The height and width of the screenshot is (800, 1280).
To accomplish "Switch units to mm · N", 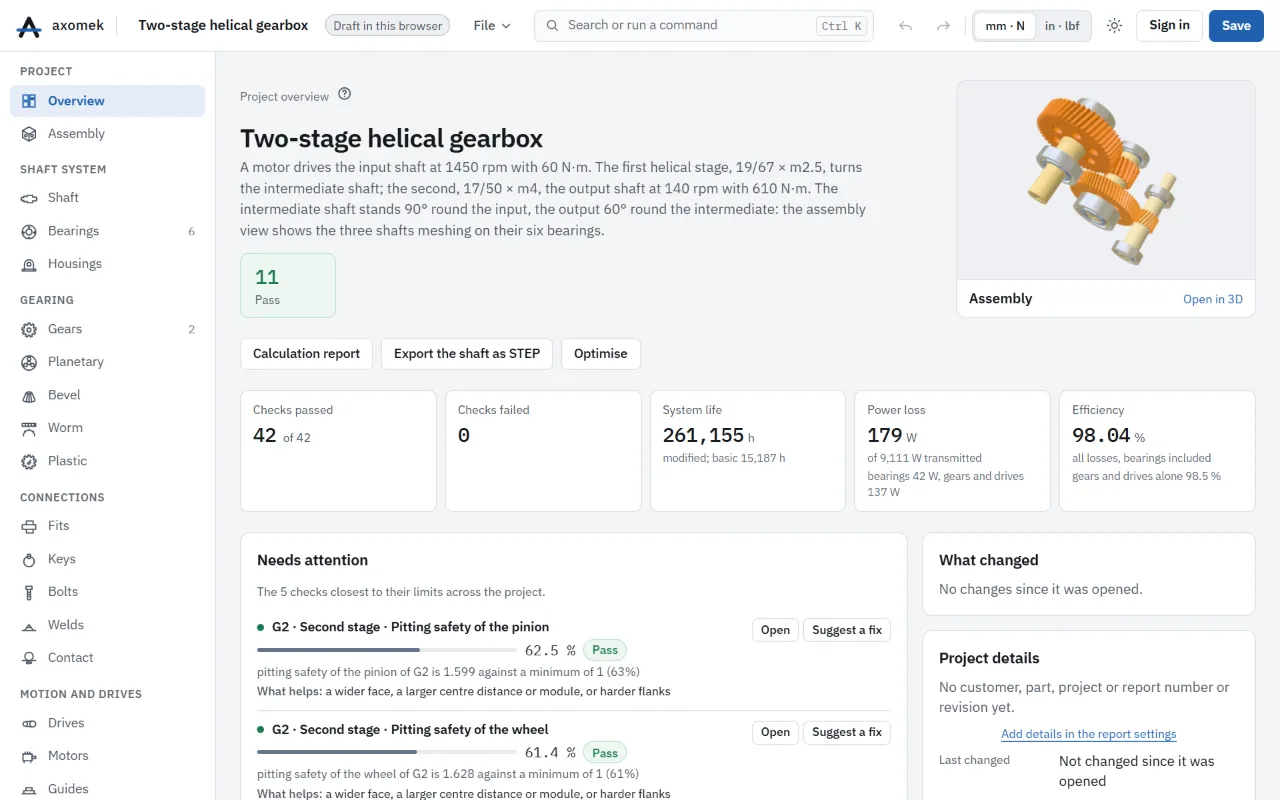I will (x=1005, y=26).
